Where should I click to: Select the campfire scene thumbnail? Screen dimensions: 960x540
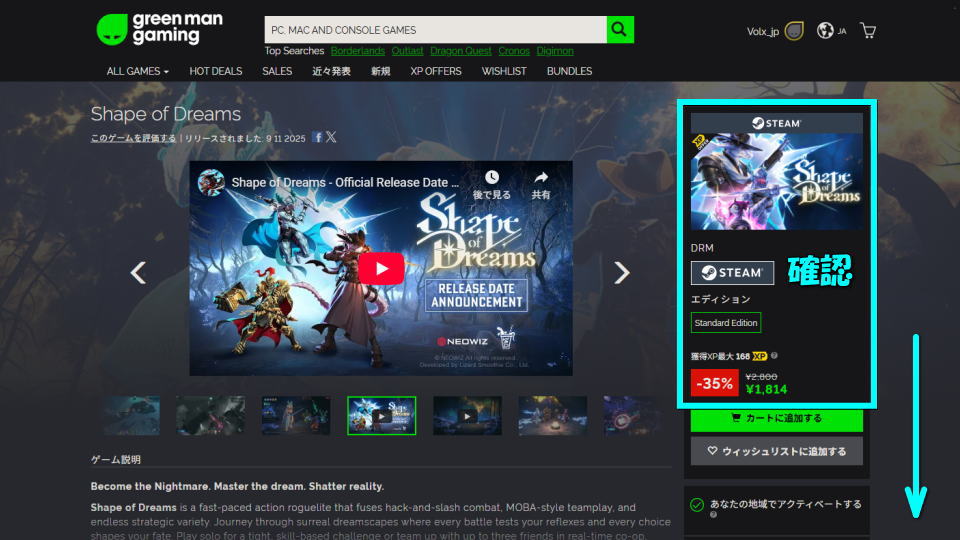tap(552, 416)
